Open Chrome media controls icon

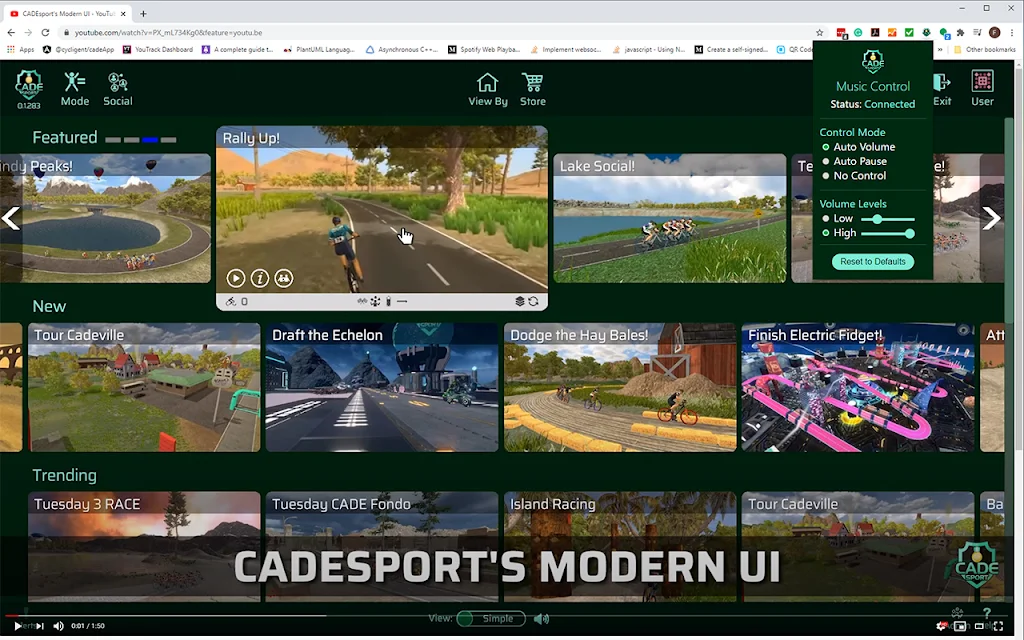click(977, 32)
